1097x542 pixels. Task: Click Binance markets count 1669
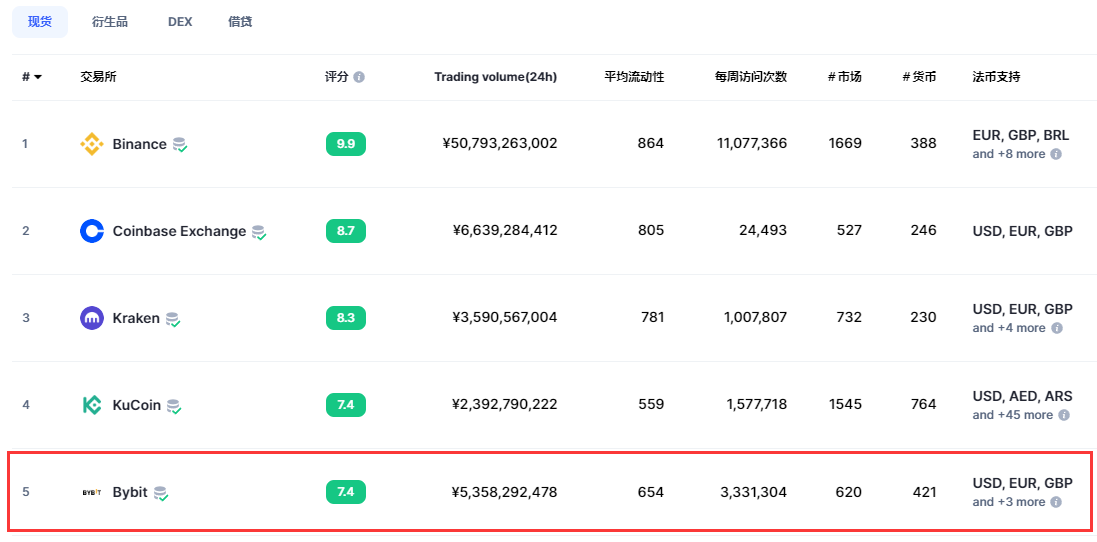coord(846,144)
